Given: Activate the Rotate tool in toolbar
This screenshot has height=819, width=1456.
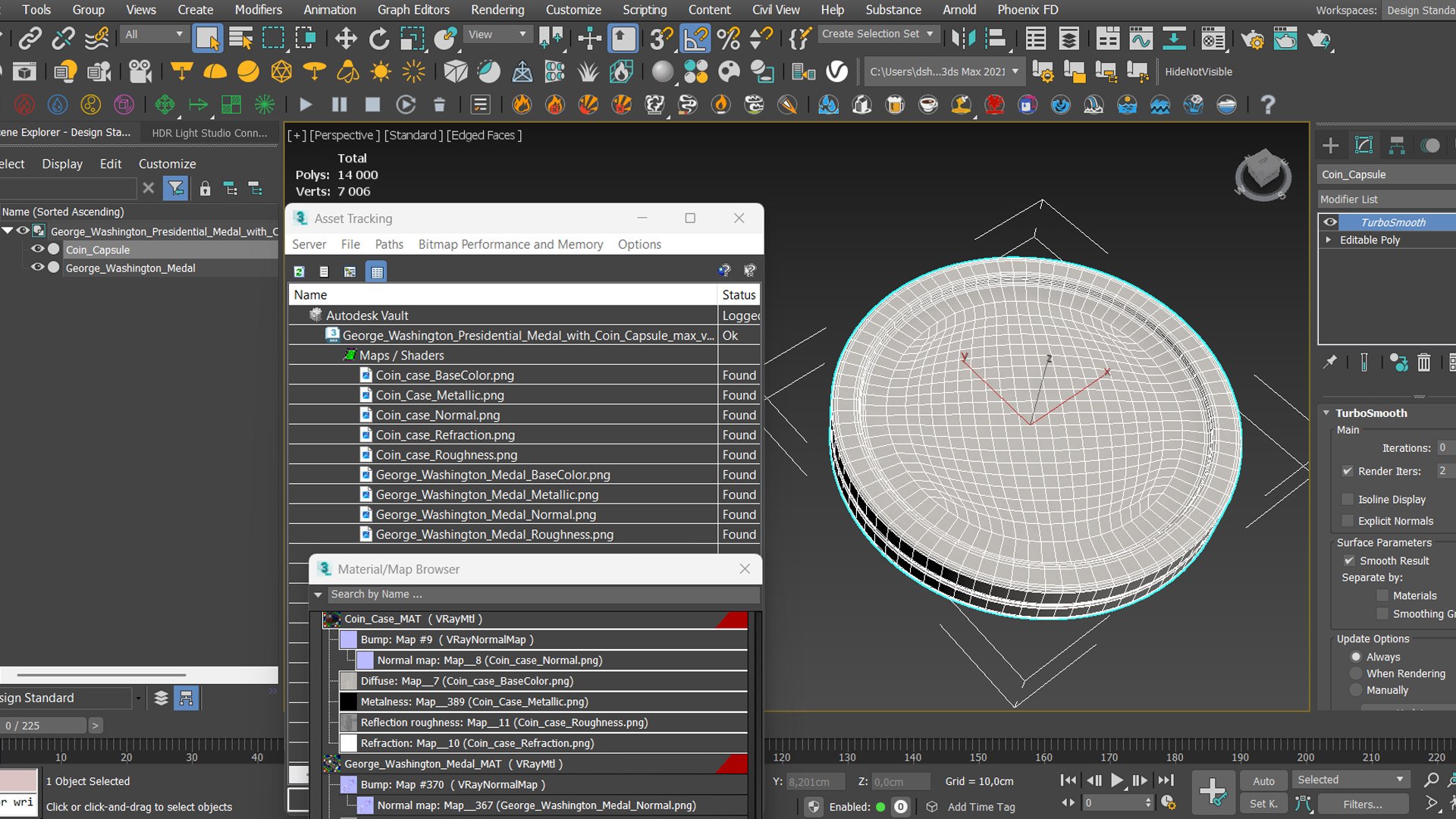Looking at the screenshot, I should coord(378,38).
